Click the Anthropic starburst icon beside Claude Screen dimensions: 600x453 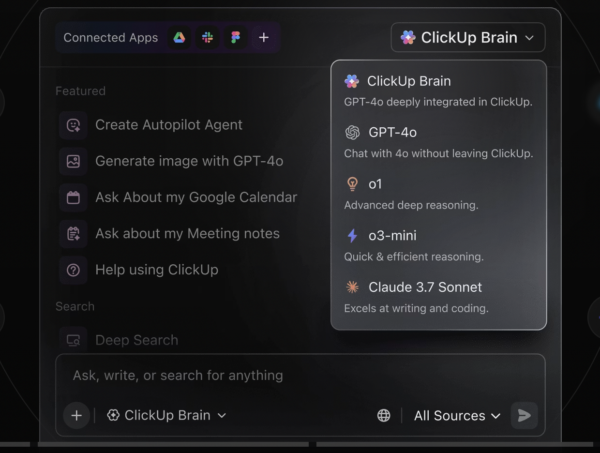click(x=352, y=287)
